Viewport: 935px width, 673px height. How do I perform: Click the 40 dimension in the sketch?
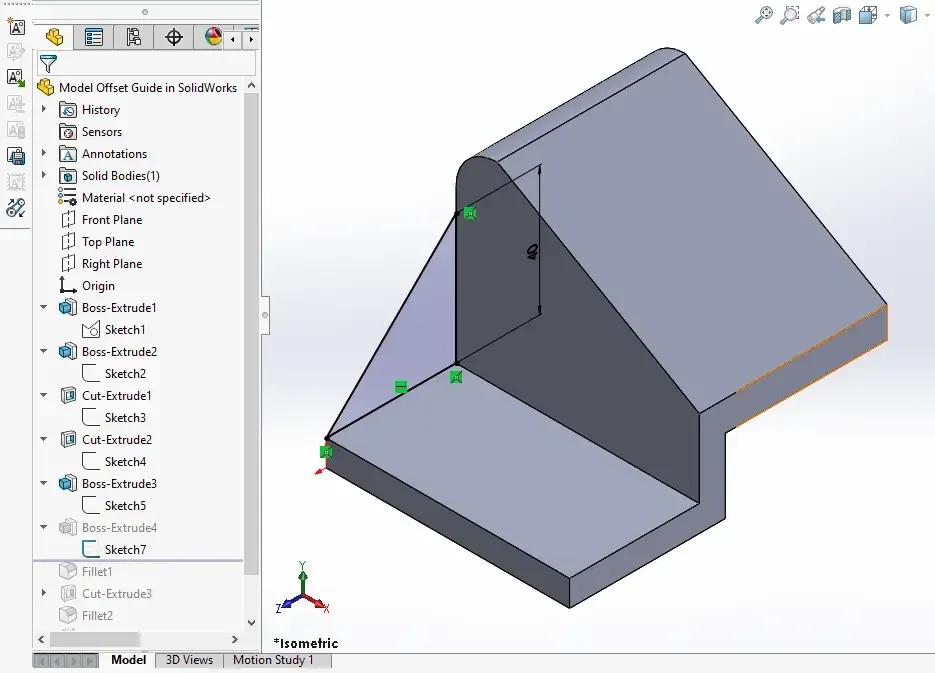pos(532,252)
